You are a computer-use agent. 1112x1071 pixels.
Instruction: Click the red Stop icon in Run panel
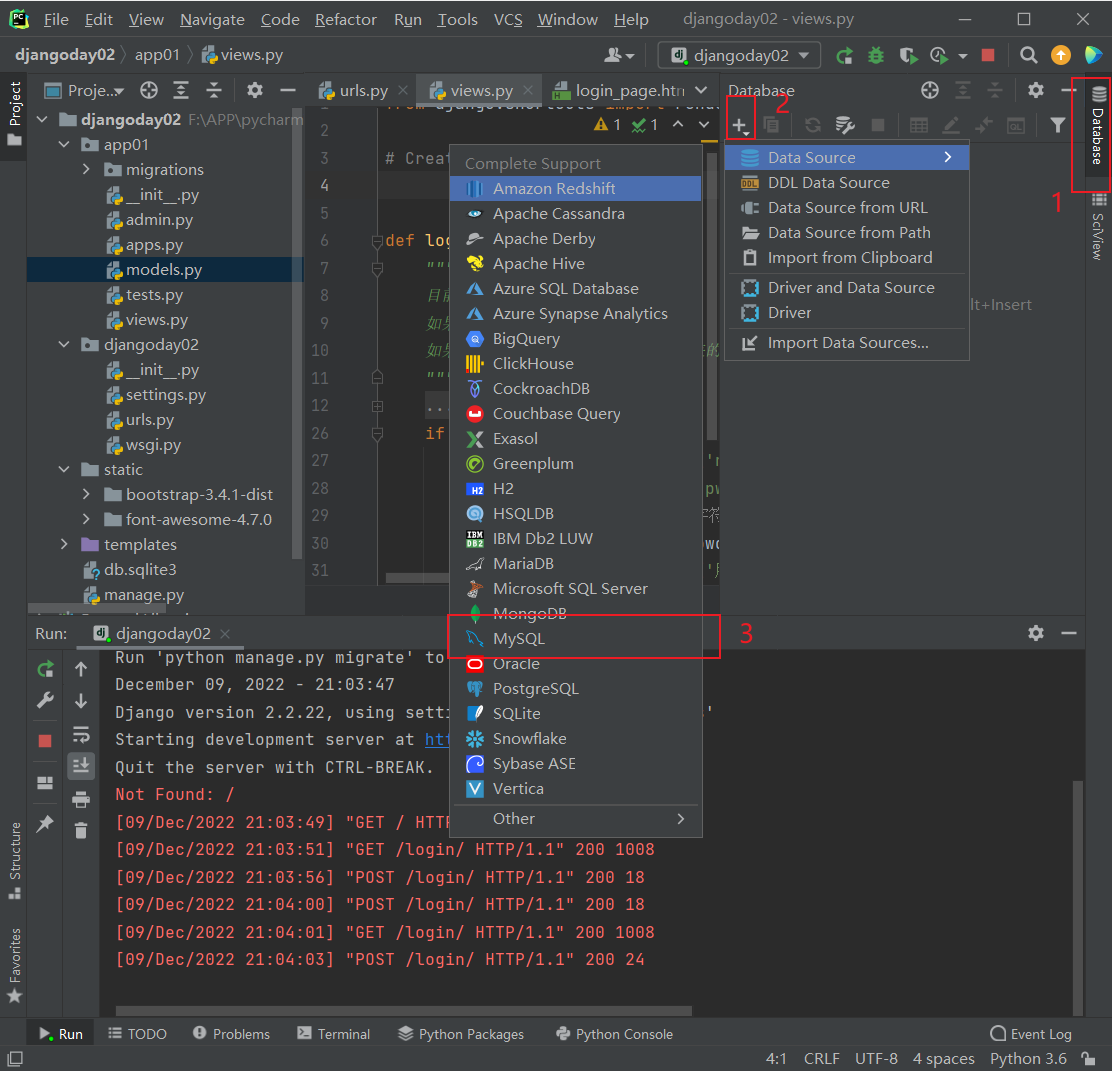45,741
